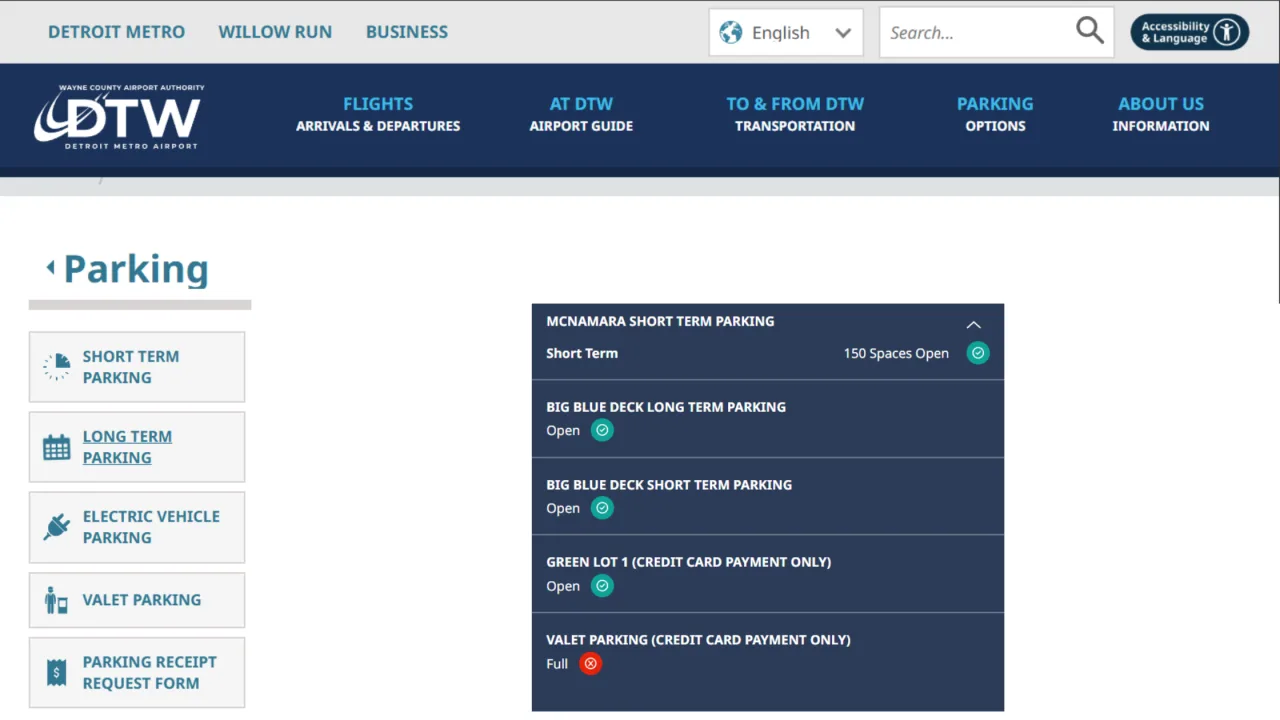Click green check under Big Blue Deck Long Term

(x=602, y=430)
